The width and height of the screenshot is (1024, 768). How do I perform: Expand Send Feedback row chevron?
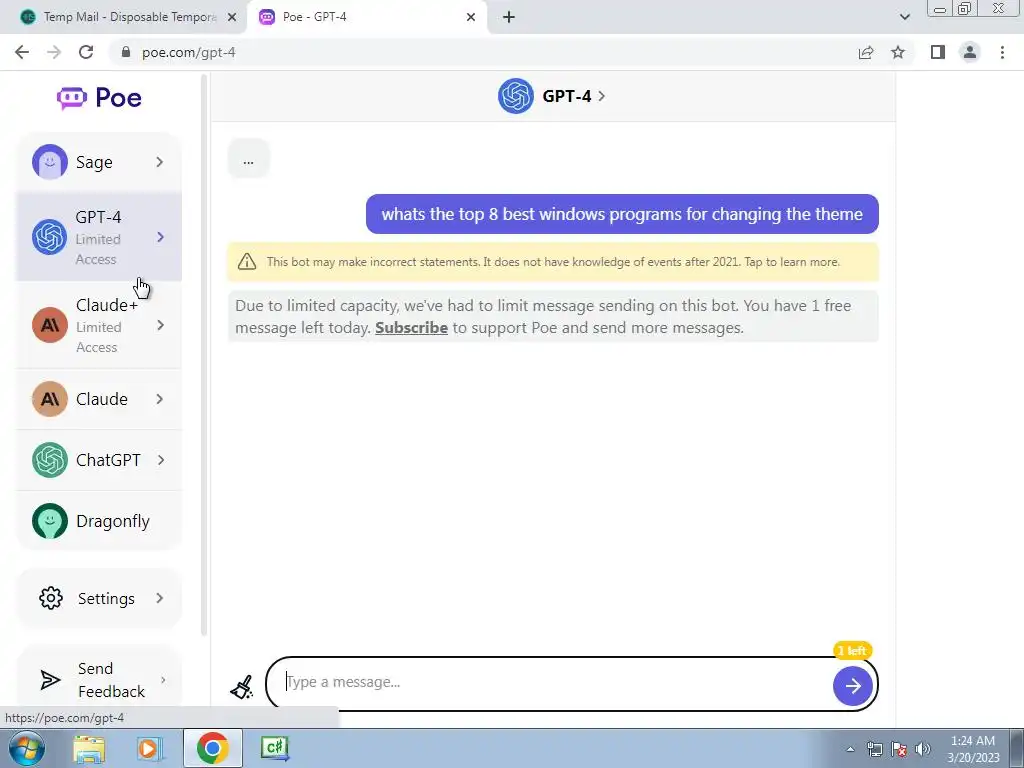tap(163, 680)
